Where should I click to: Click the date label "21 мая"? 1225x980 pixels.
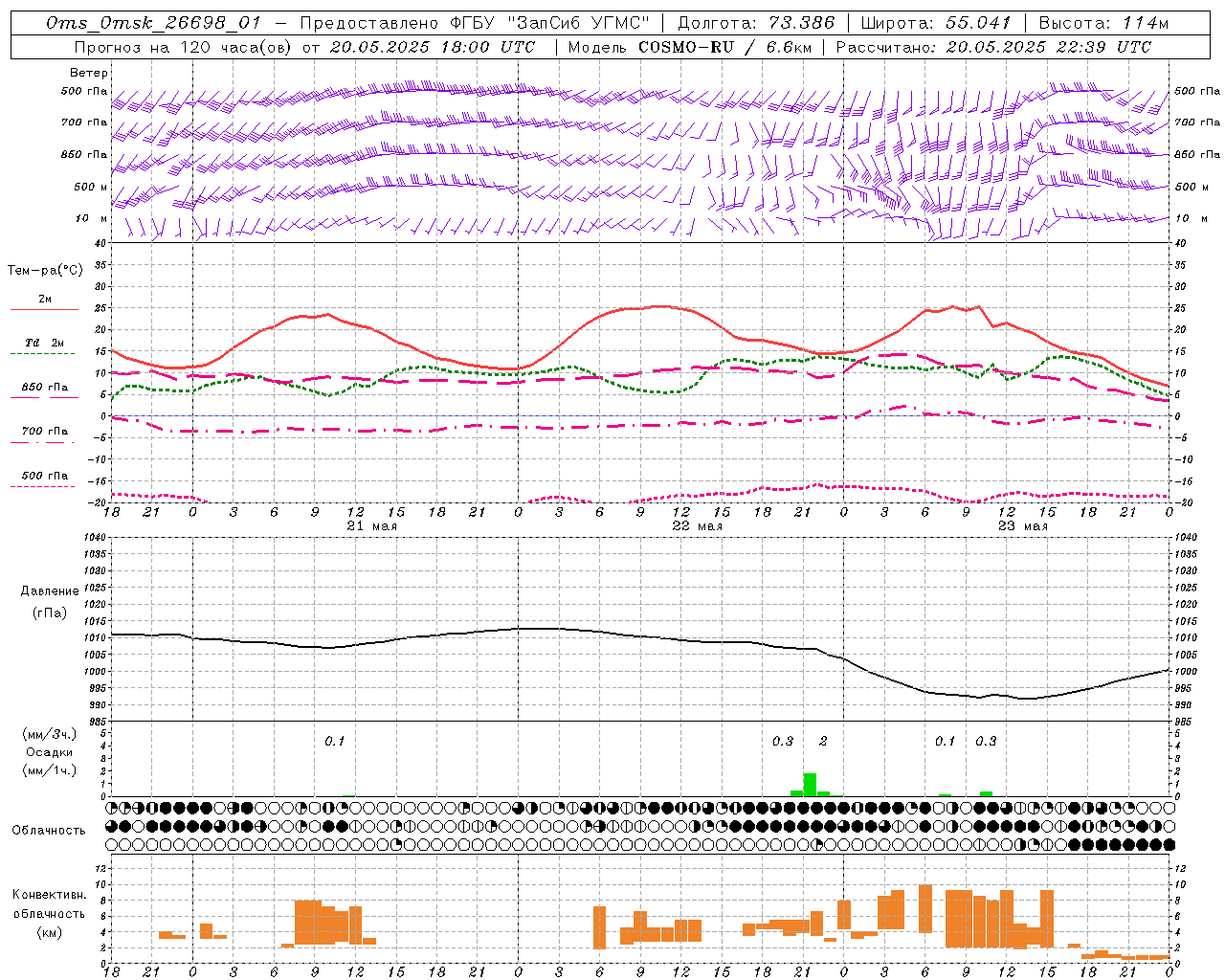371,526
